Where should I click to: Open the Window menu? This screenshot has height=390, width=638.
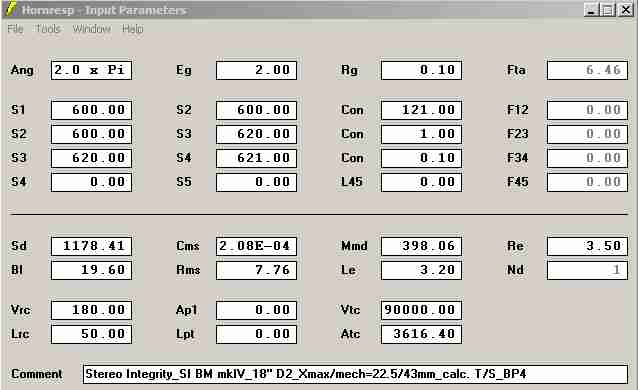click(92, 29)
